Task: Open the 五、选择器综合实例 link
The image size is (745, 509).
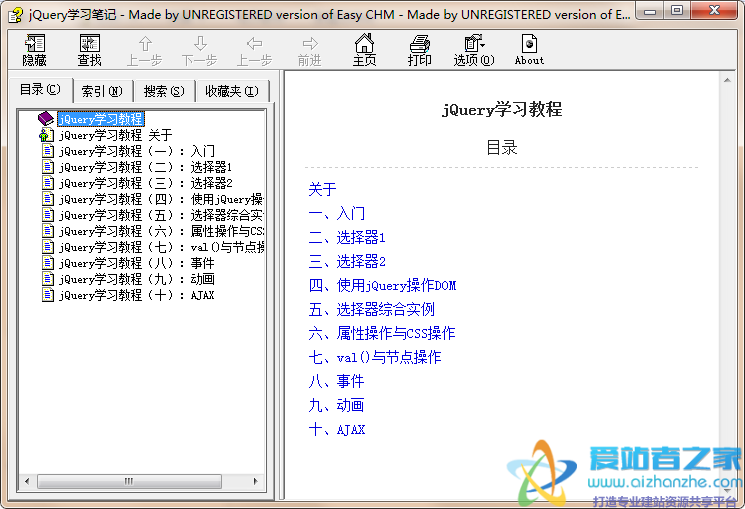Action: tap(372, 309)
